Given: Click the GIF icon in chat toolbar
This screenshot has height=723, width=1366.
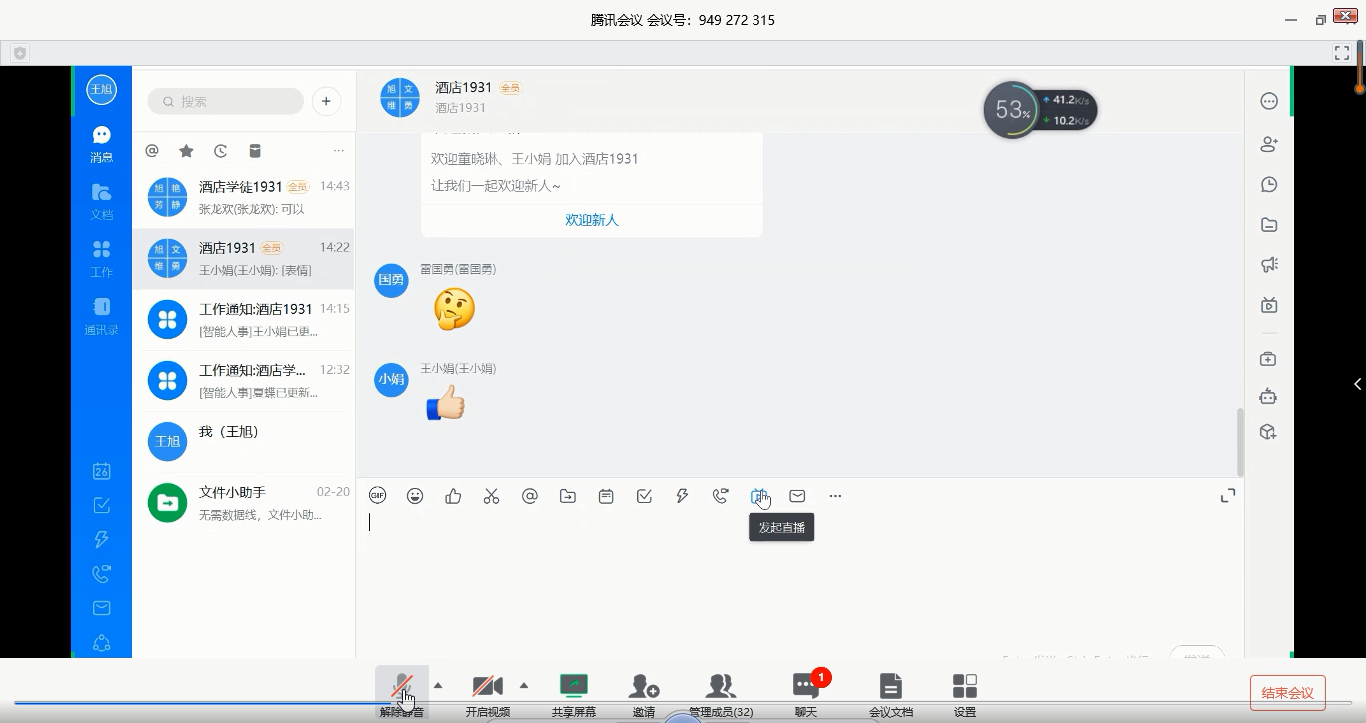Looking at the screenshot, I should 377,496.
